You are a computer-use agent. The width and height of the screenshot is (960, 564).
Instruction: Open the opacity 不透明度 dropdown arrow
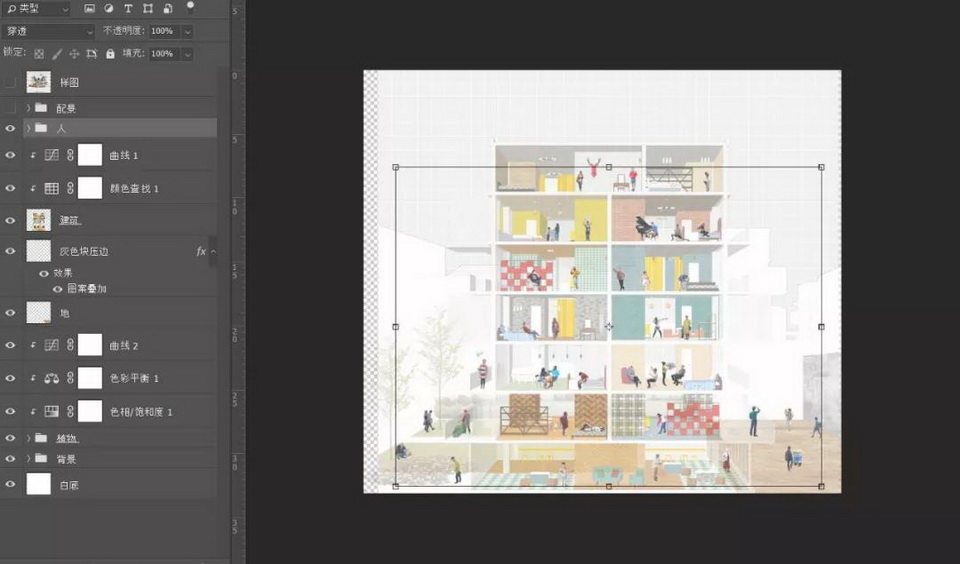[187, 31]
